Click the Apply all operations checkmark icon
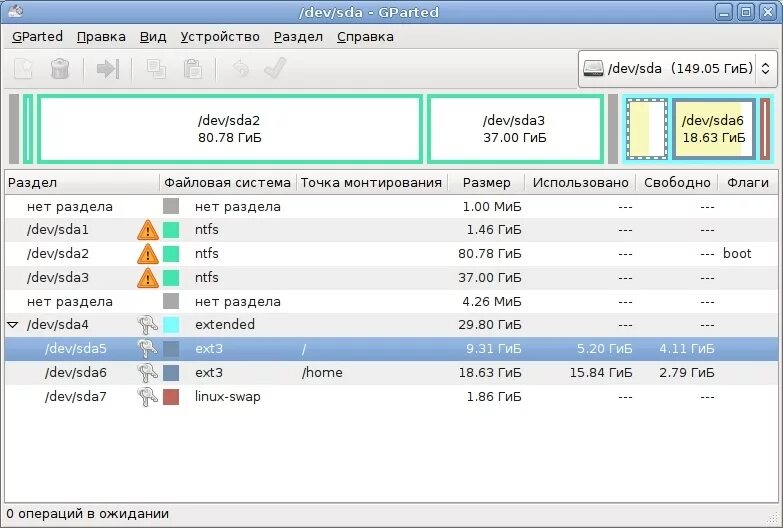Viewport: 783px width, 528px height. pos(275,68)
